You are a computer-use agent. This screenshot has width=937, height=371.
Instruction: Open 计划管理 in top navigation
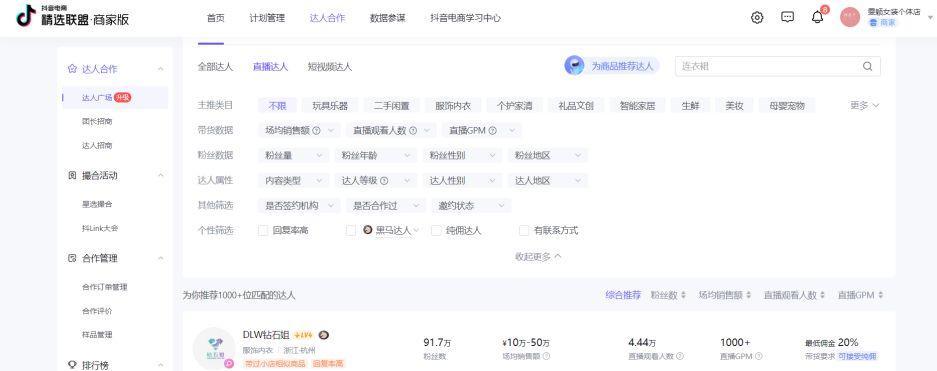coord(267,18)
